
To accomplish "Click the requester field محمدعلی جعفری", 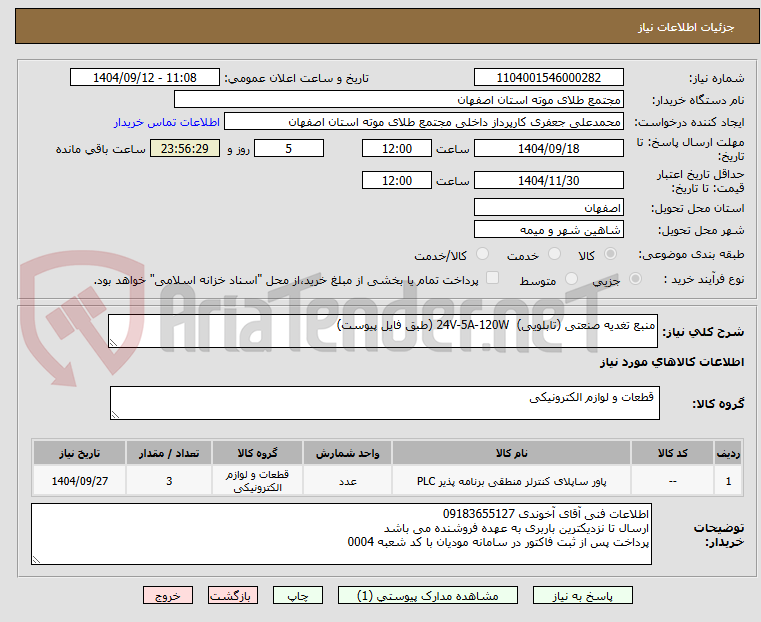I will (x=424, y=122).
